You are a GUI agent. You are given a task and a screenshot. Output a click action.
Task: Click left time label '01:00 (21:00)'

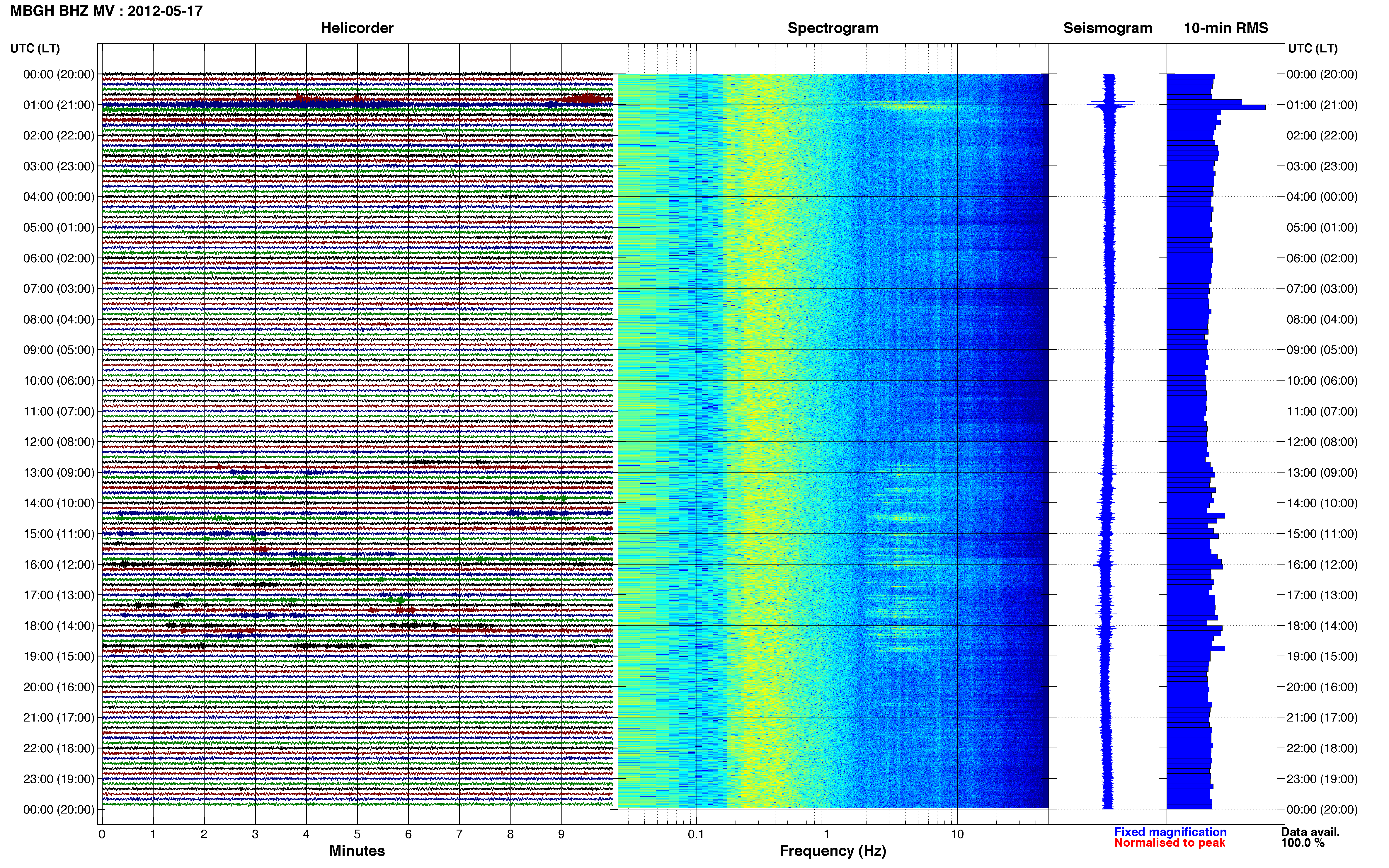pos(59,105)
